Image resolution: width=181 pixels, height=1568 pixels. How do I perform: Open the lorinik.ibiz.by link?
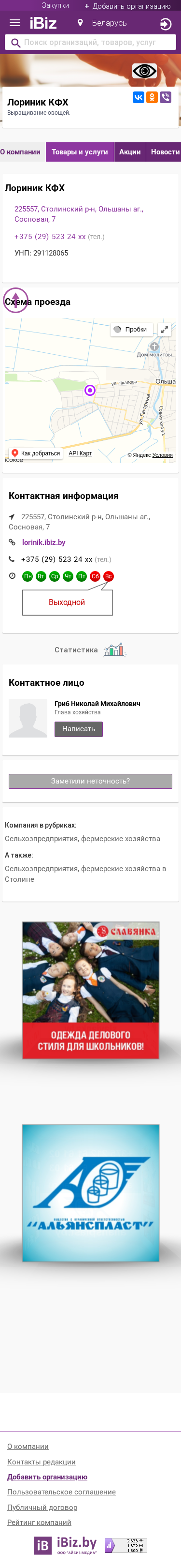[44, 543]
